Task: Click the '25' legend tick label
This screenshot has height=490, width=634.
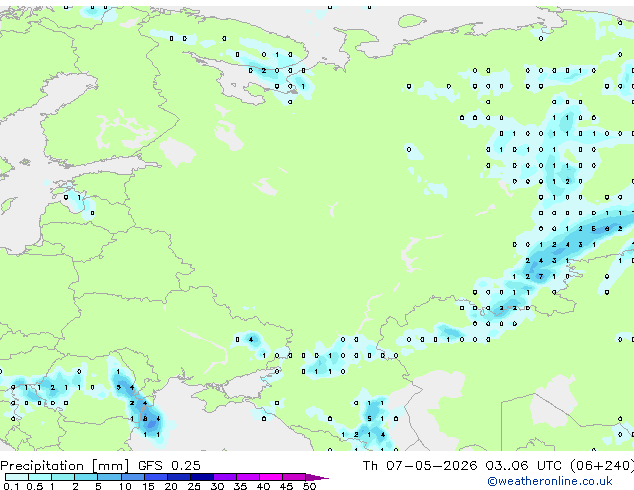Action: [x=194, y=486]
